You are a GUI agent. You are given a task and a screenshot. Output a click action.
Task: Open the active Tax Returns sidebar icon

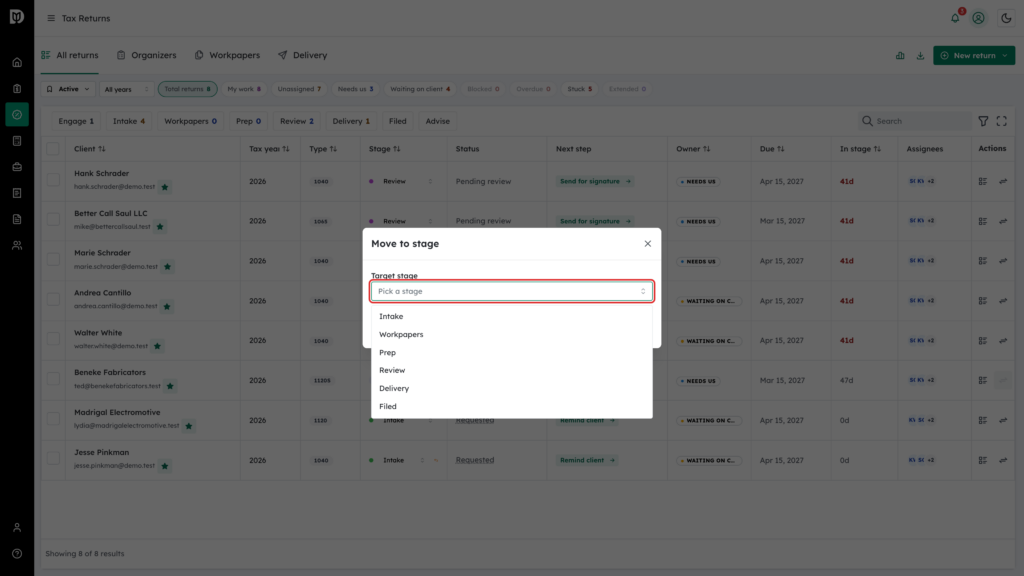tap(17, 115)
